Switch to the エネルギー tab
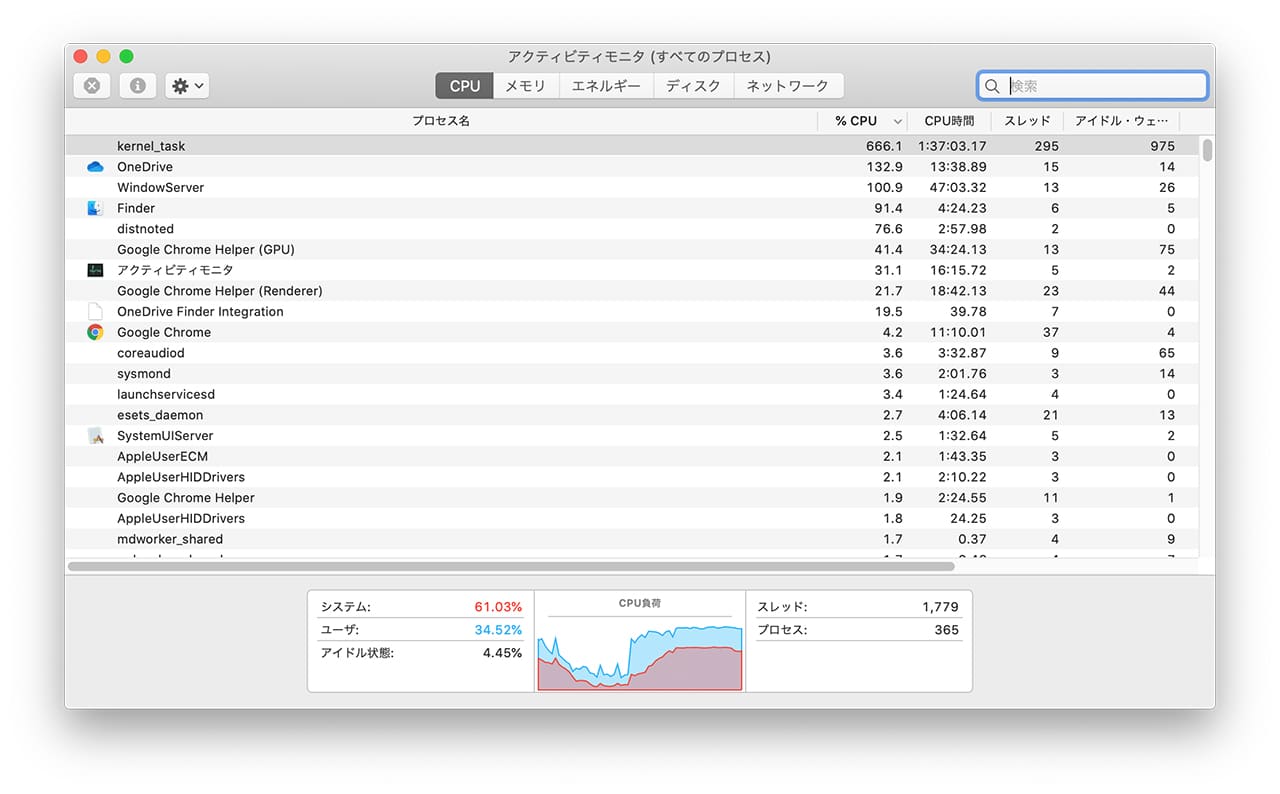 coord(606,86)
